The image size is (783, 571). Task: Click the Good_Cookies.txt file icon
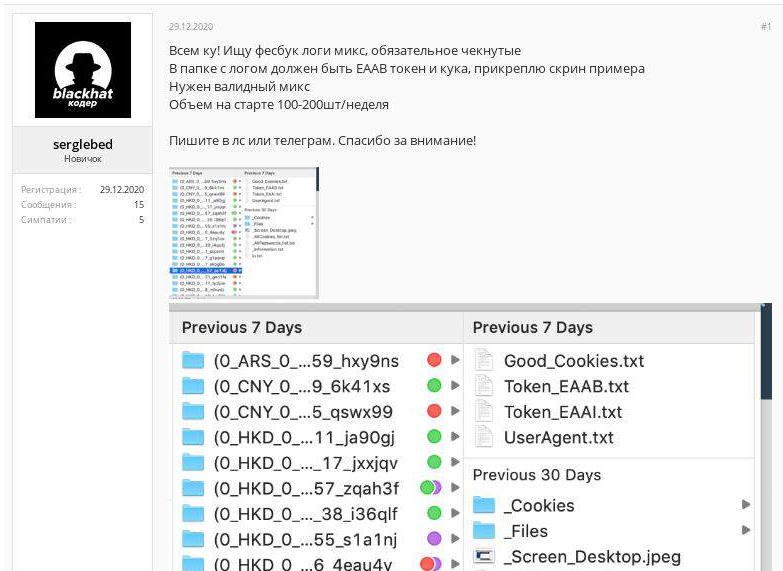tap(483, 360)
